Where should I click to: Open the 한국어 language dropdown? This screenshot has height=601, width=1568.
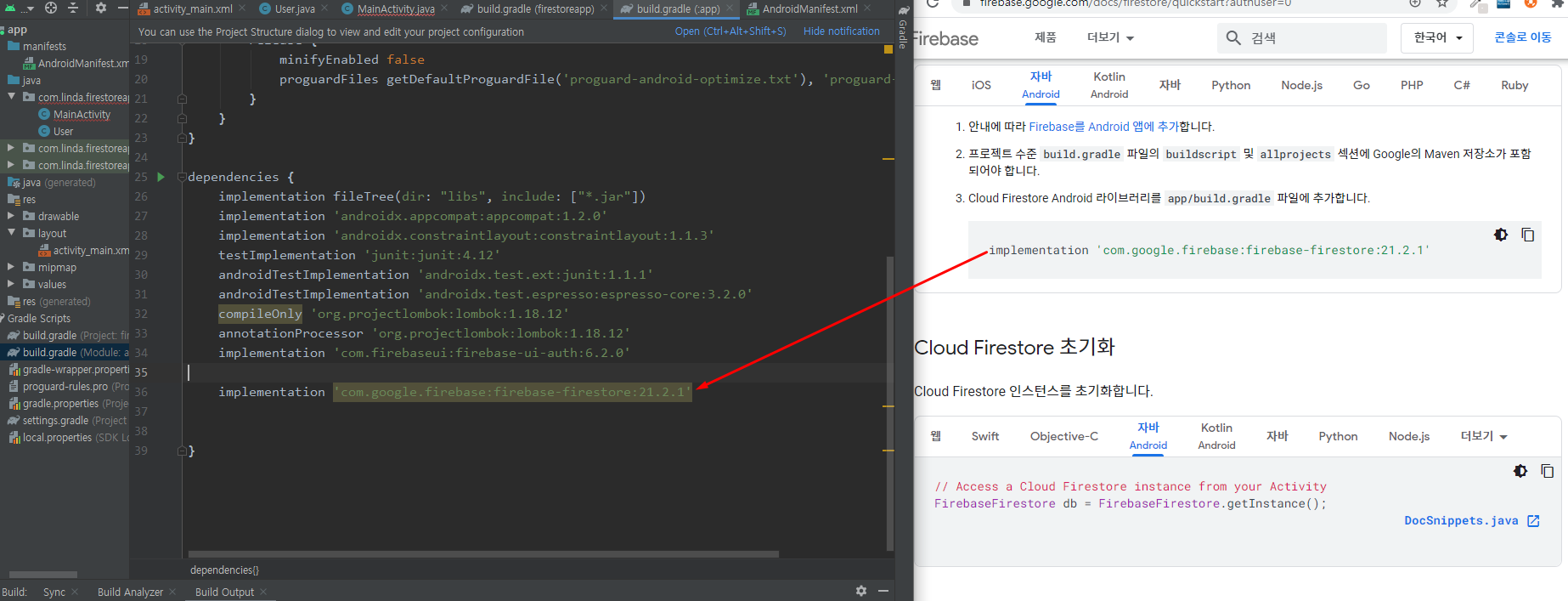[1437, 38]
